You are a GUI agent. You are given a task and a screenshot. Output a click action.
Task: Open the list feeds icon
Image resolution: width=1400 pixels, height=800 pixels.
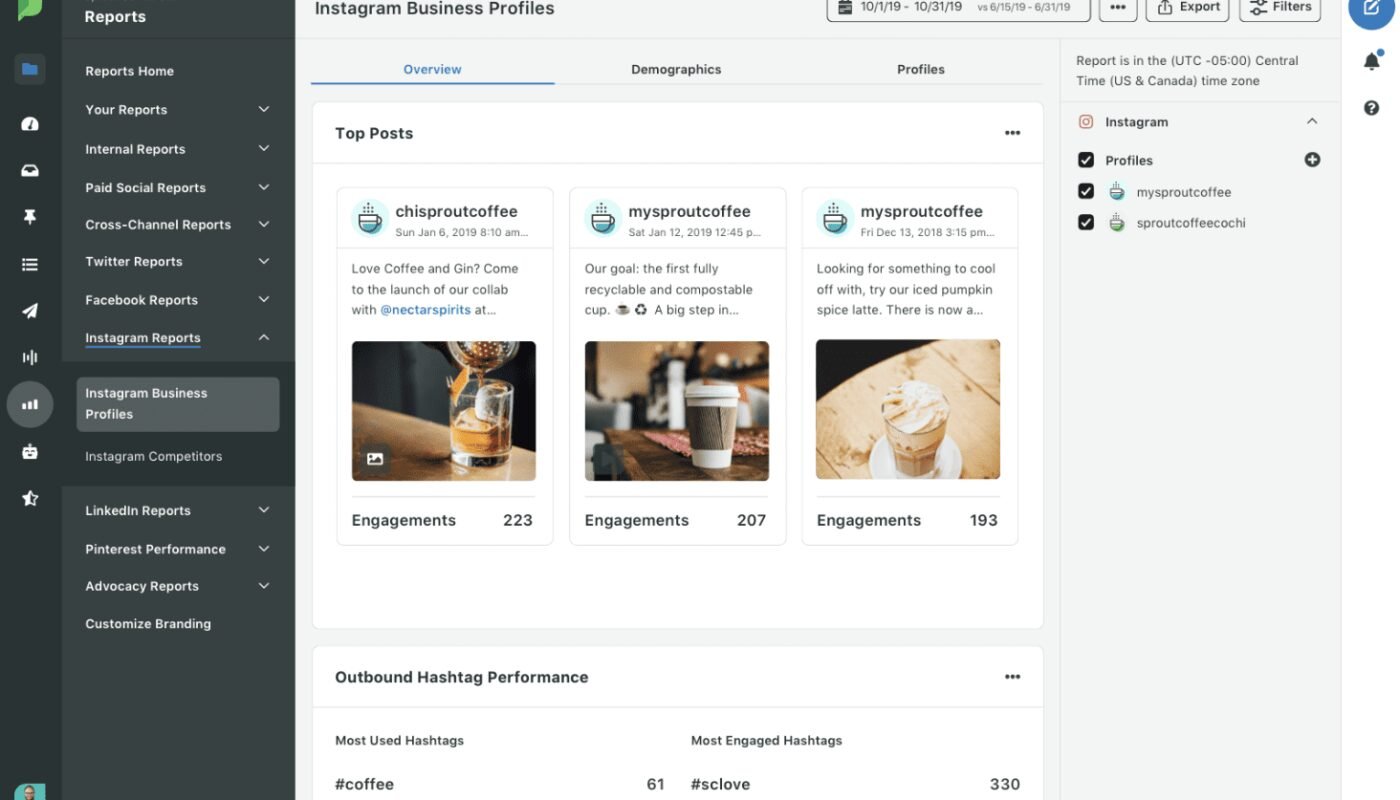pos(30,264)
